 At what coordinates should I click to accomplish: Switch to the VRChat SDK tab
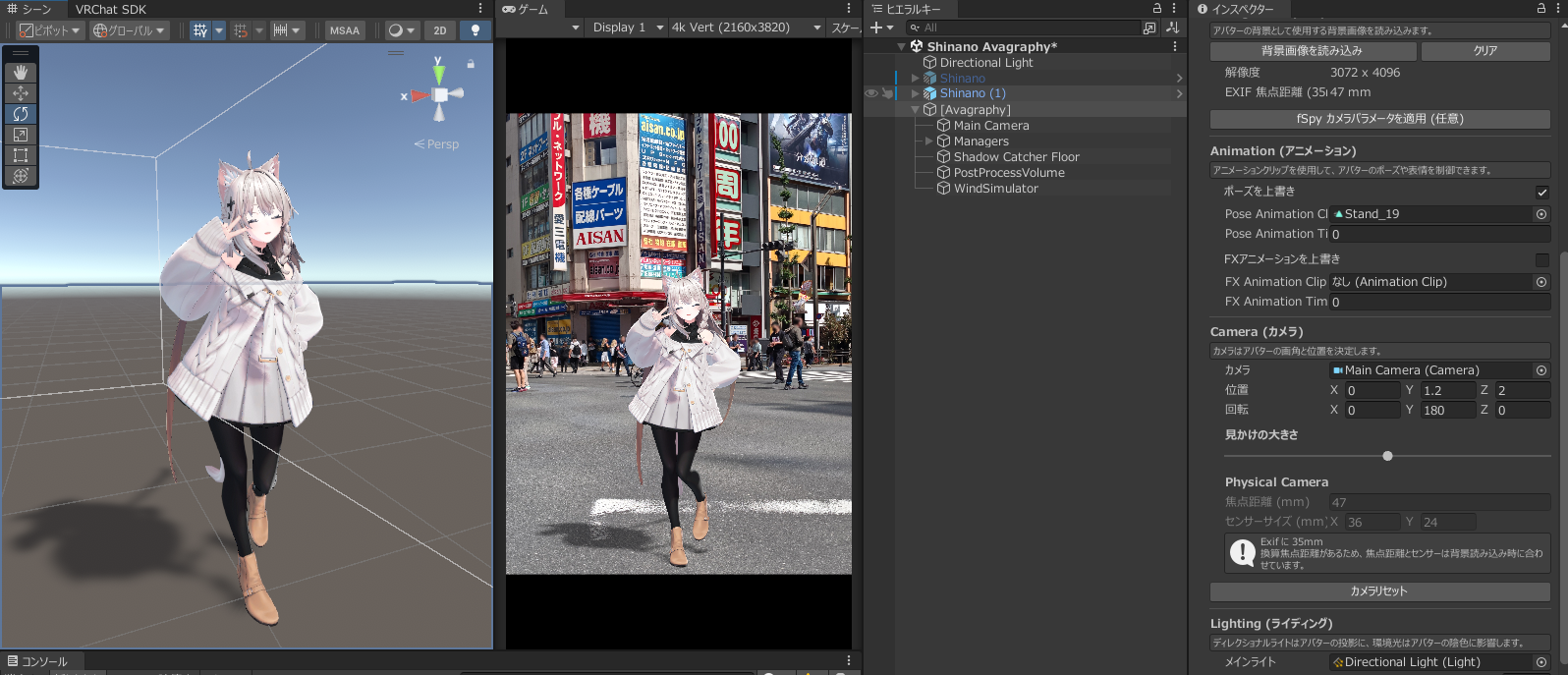pos(110,9)
